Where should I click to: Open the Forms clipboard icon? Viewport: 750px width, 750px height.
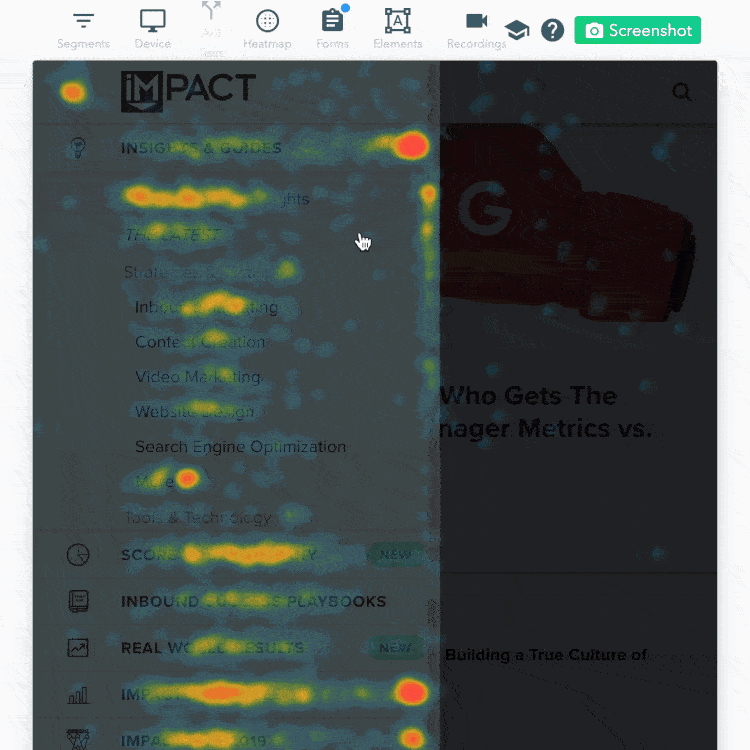tap(332, 21)
